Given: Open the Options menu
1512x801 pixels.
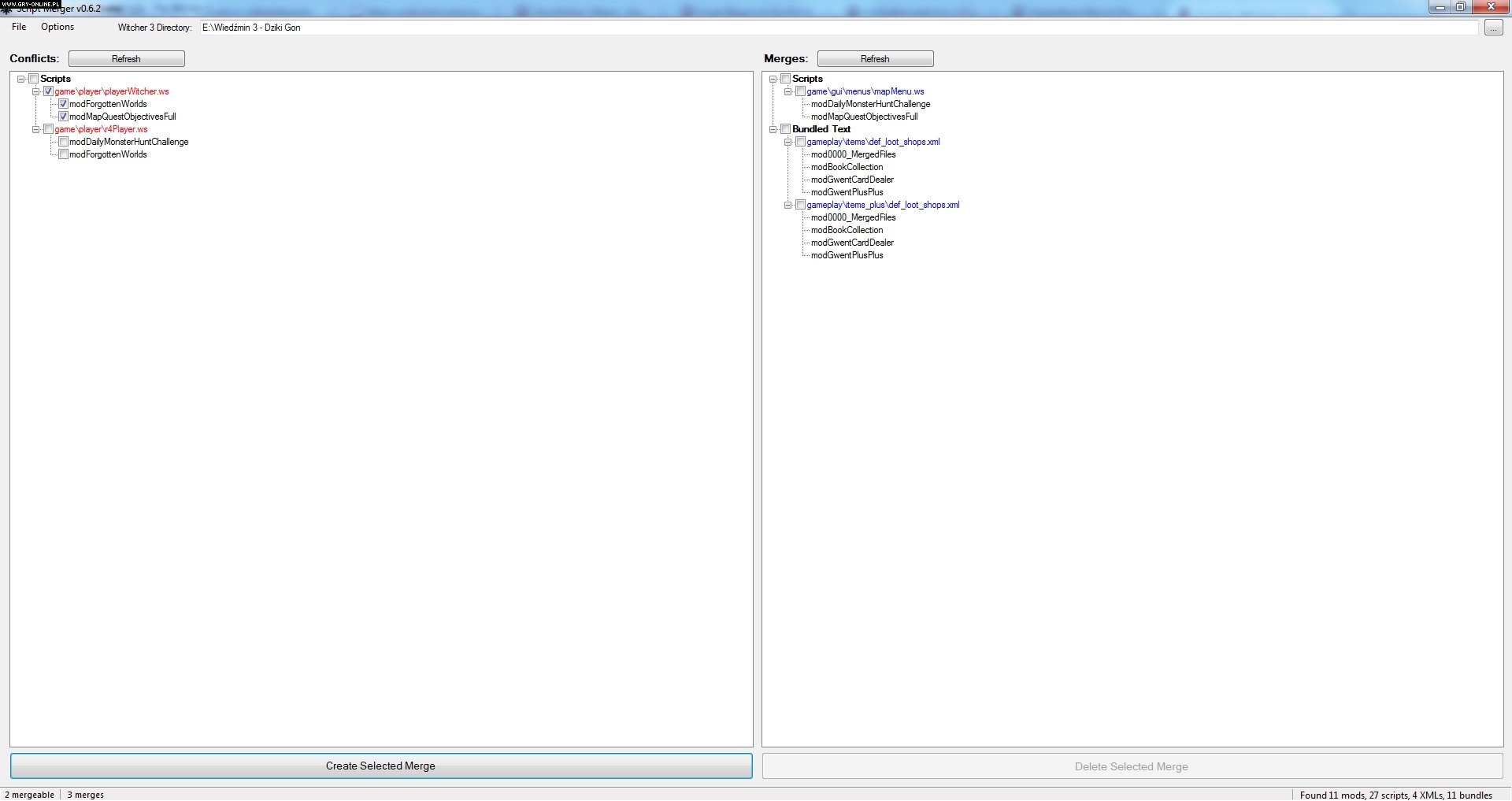Looking at the screenshot, I should 57,27.
